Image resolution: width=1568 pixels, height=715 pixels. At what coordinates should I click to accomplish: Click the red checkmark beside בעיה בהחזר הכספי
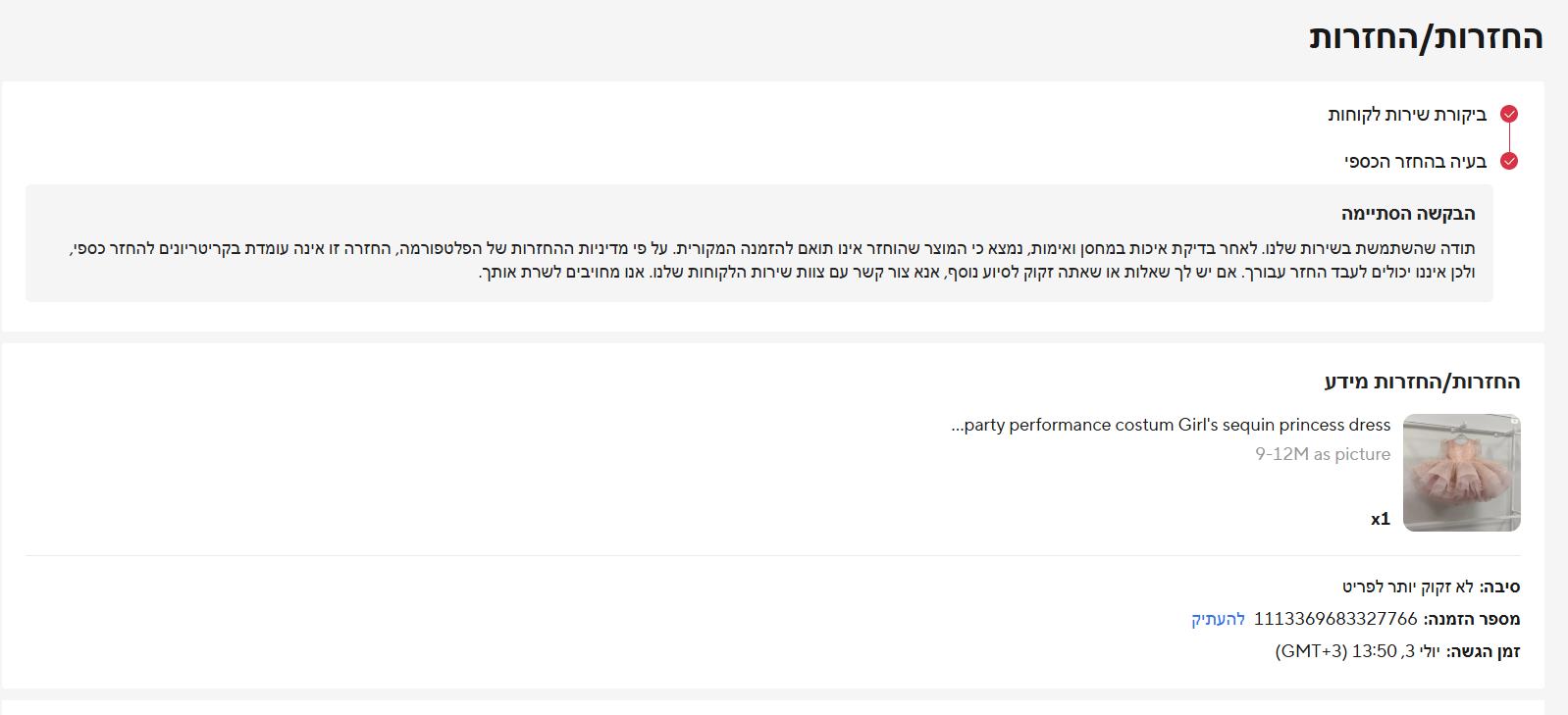[1509, 161]
